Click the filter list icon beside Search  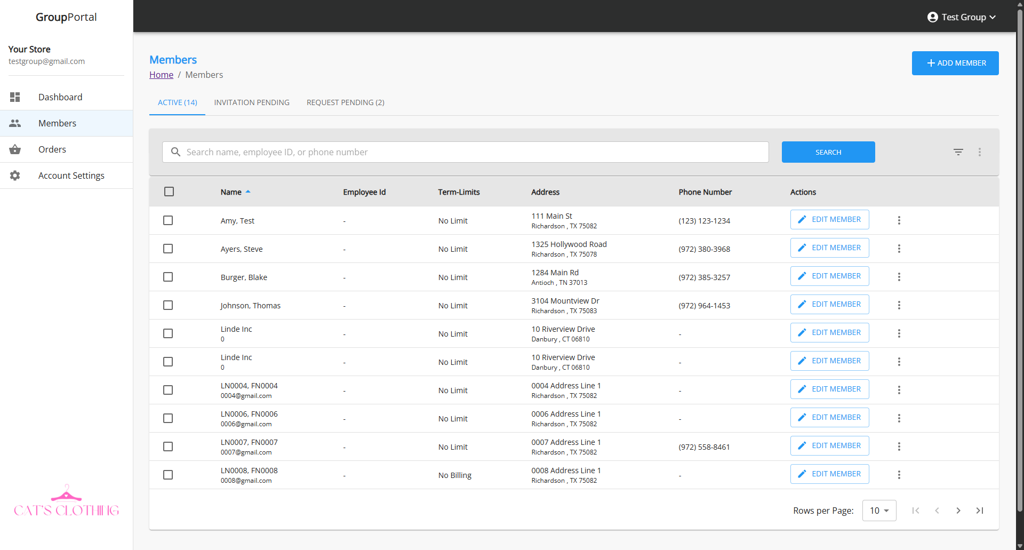click(x=958, y=152)
